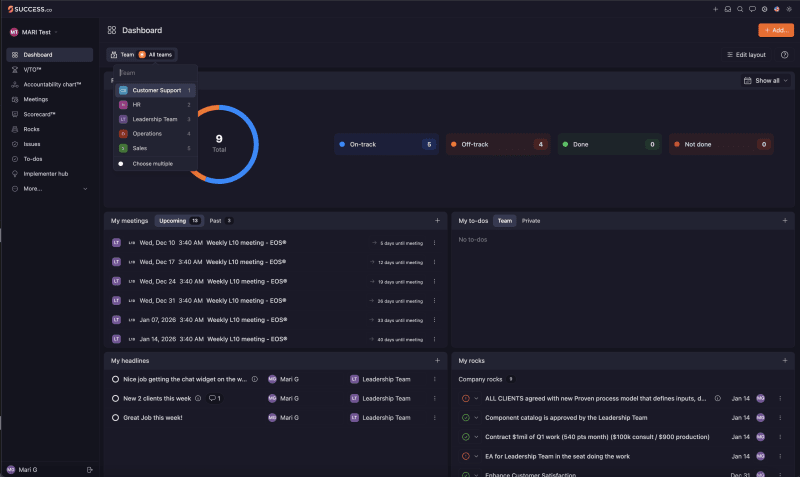The height and width of the screenshot is (477, 800).
Task: Check off Great Job this week headline
Action: (x=115, y=417)
